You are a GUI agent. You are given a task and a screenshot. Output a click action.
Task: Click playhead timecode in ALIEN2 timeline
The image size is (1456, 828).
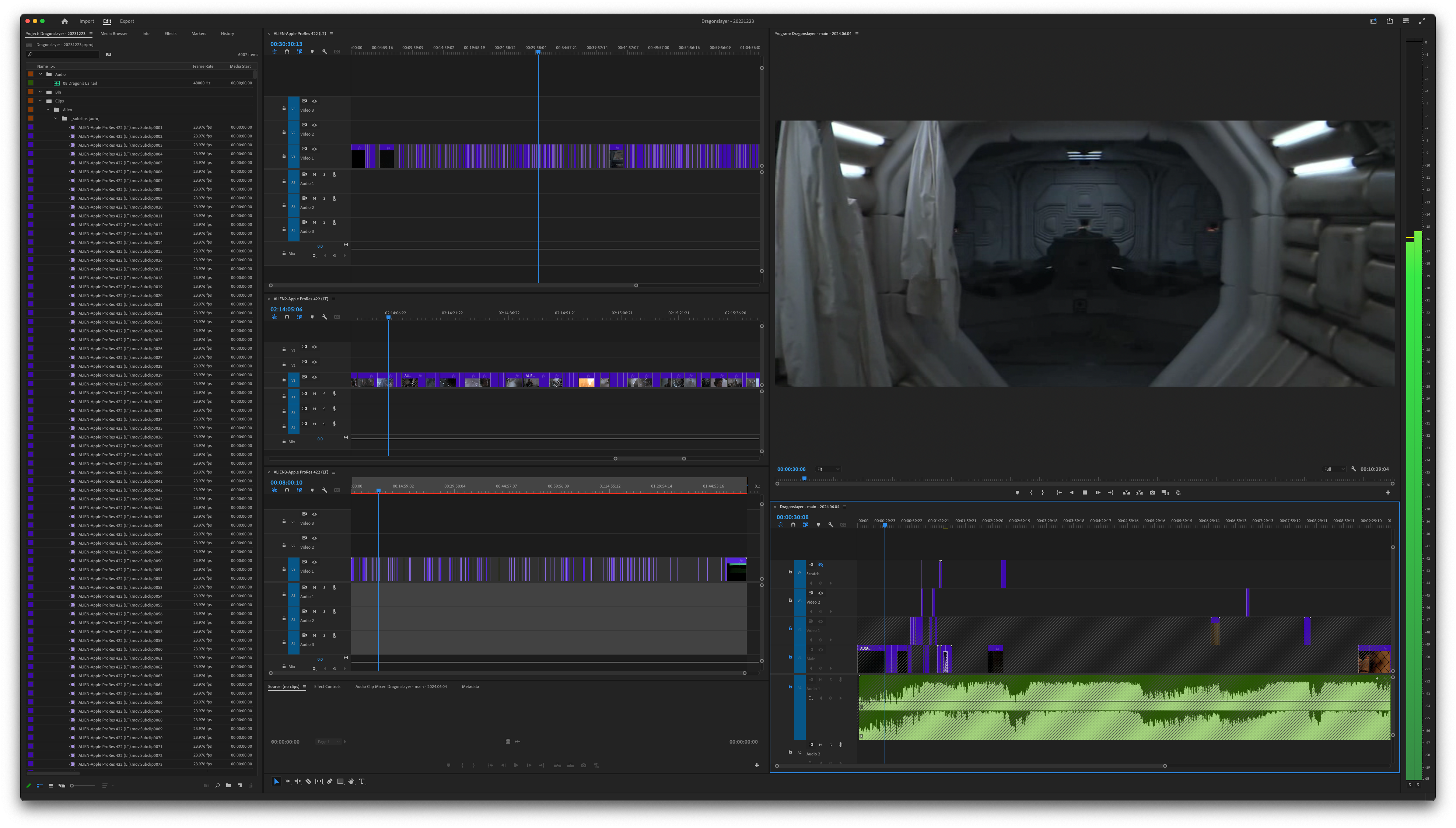pyautogui.click(x=287, y=310)
